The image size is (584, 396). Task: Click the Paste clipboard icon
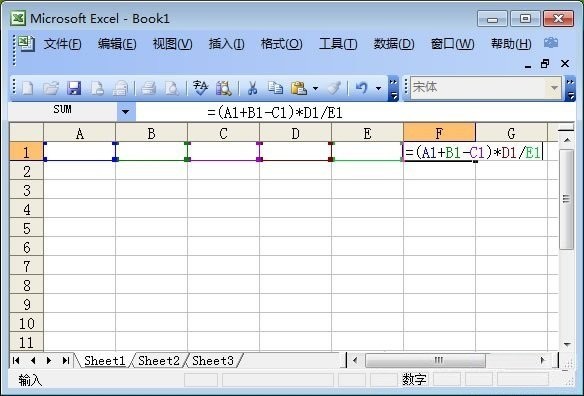tap(299, 88)
